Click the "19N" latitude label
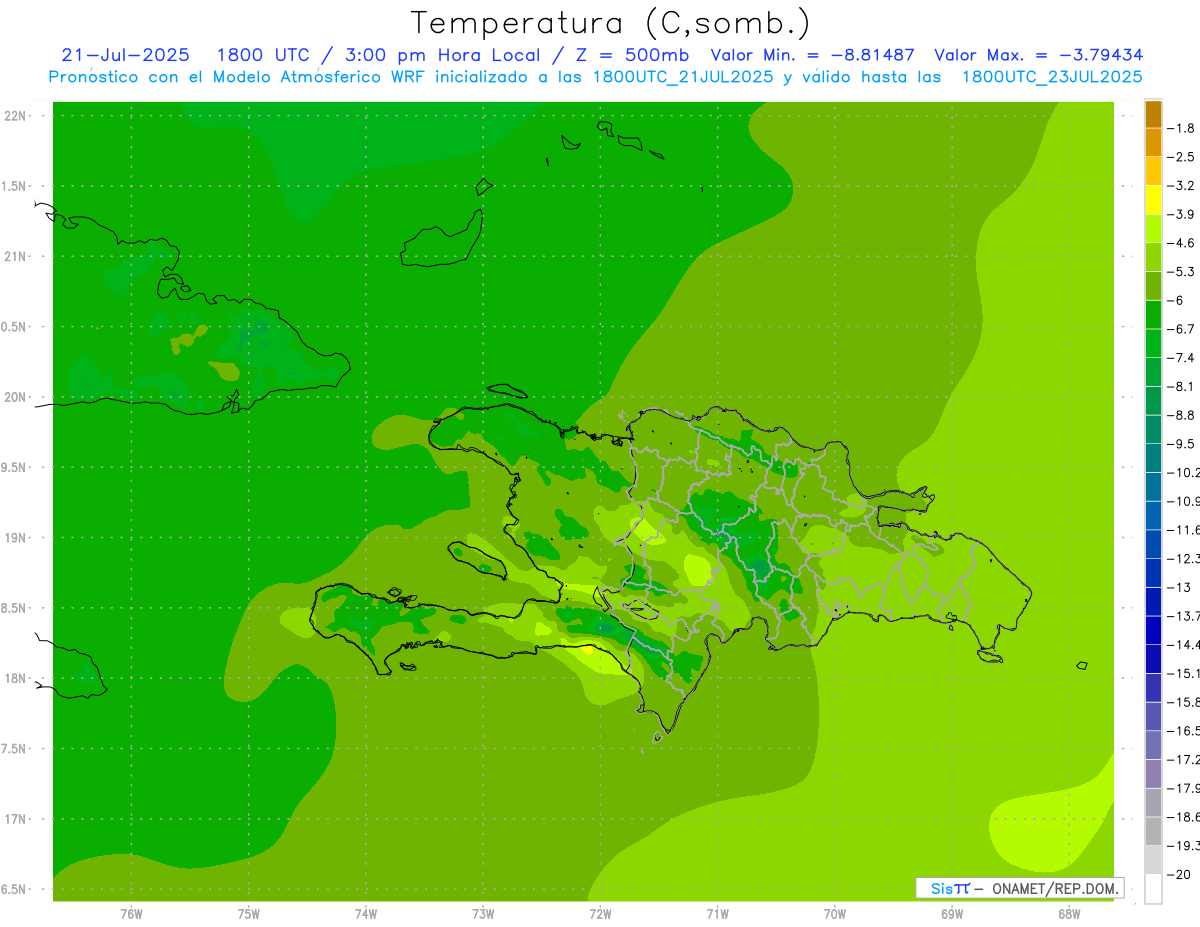1200x927 pixels. (x=15, y=538)
